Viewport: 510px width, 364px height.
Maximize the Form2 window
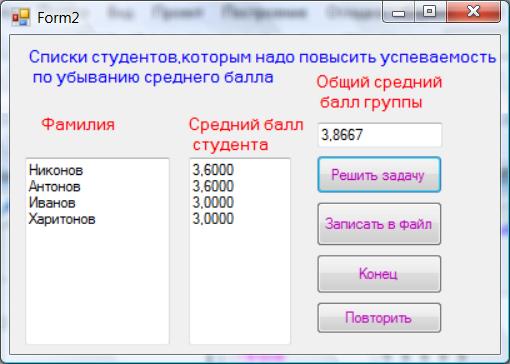pyautogui.click(x=430, y=12)
